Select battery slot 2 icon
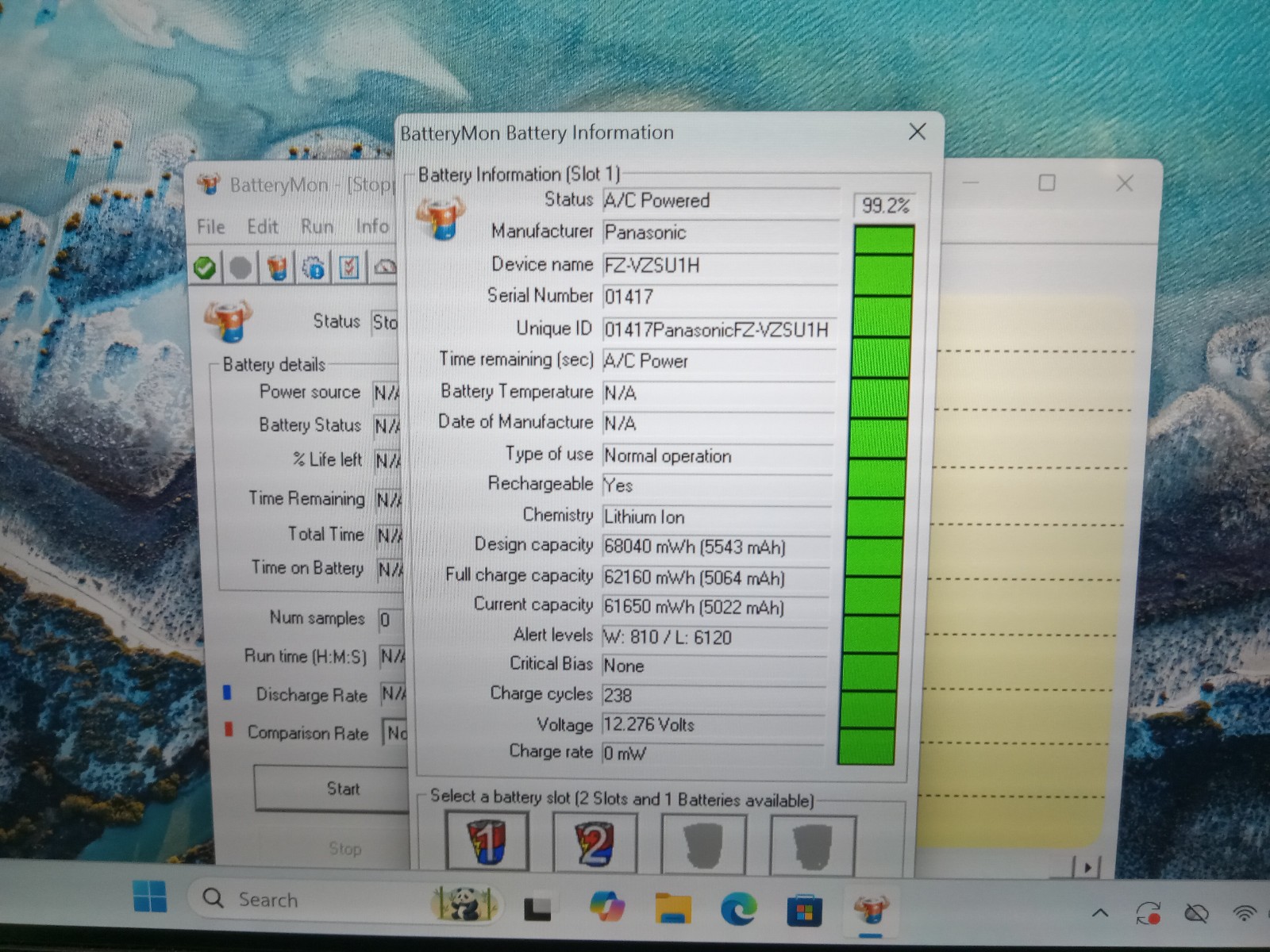Viewport: 1270px width, 952px height. (x=595, y=843)
